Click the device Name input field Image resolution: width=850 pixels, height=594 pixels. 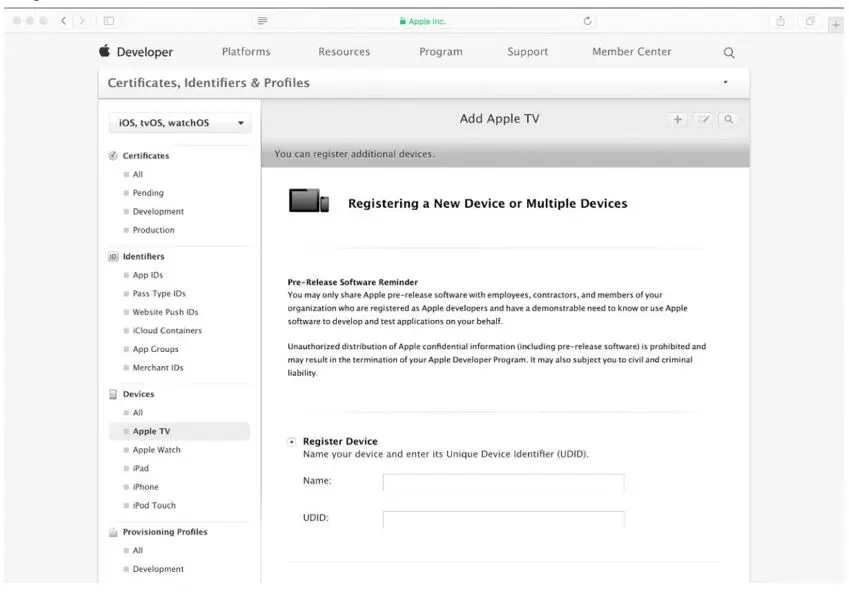[x=504, y=482]
